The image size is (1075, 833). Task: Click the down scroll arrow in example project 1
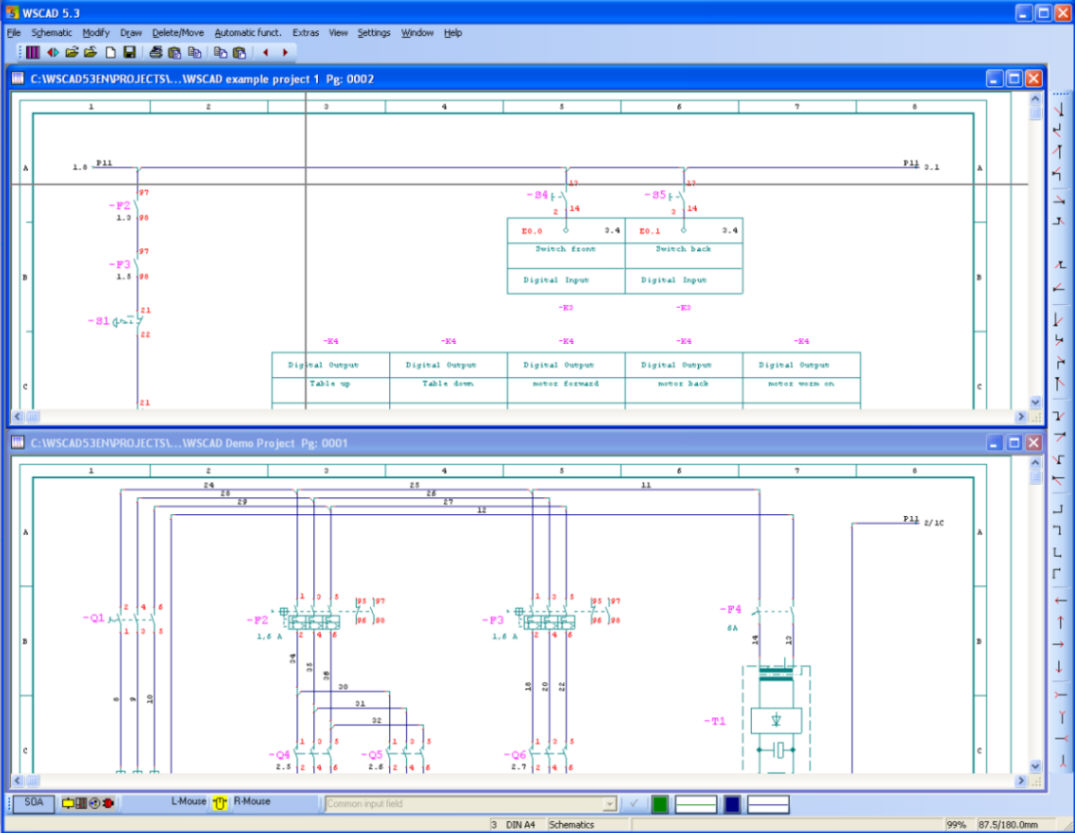point(1035,402)
